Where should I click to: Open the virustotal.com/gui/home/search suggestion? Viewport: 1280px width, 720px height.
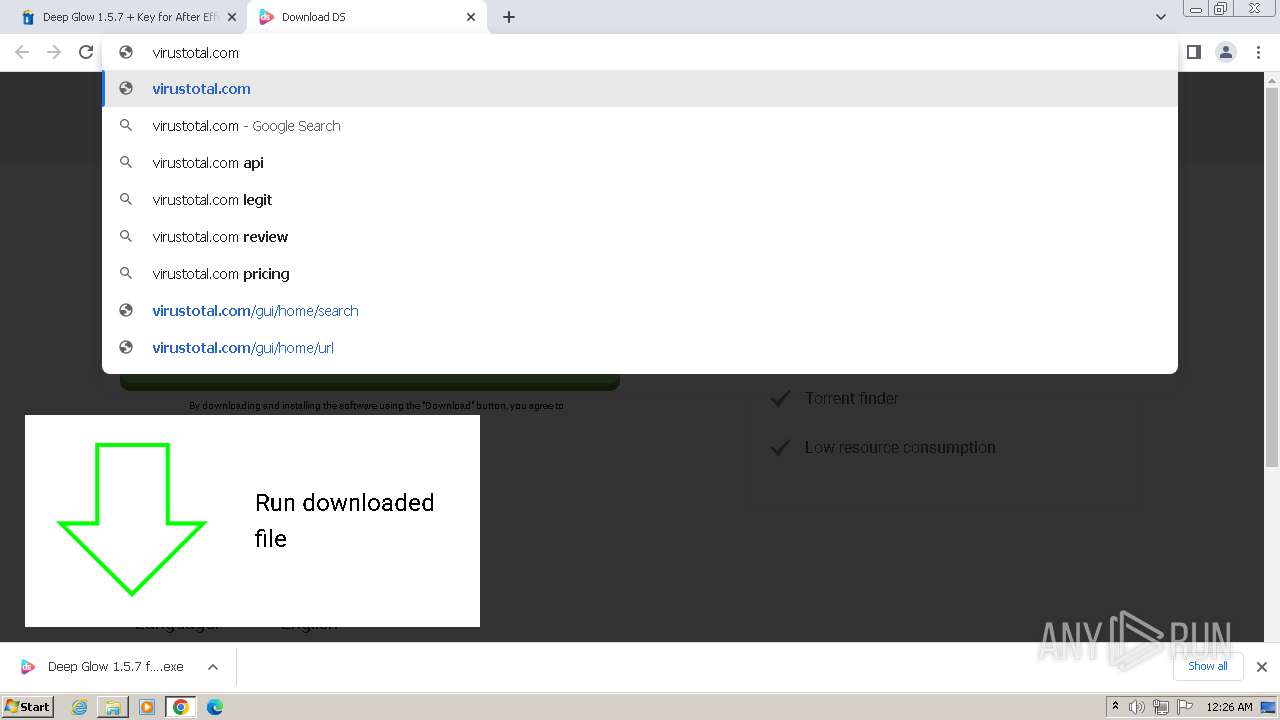coord(640,311)
